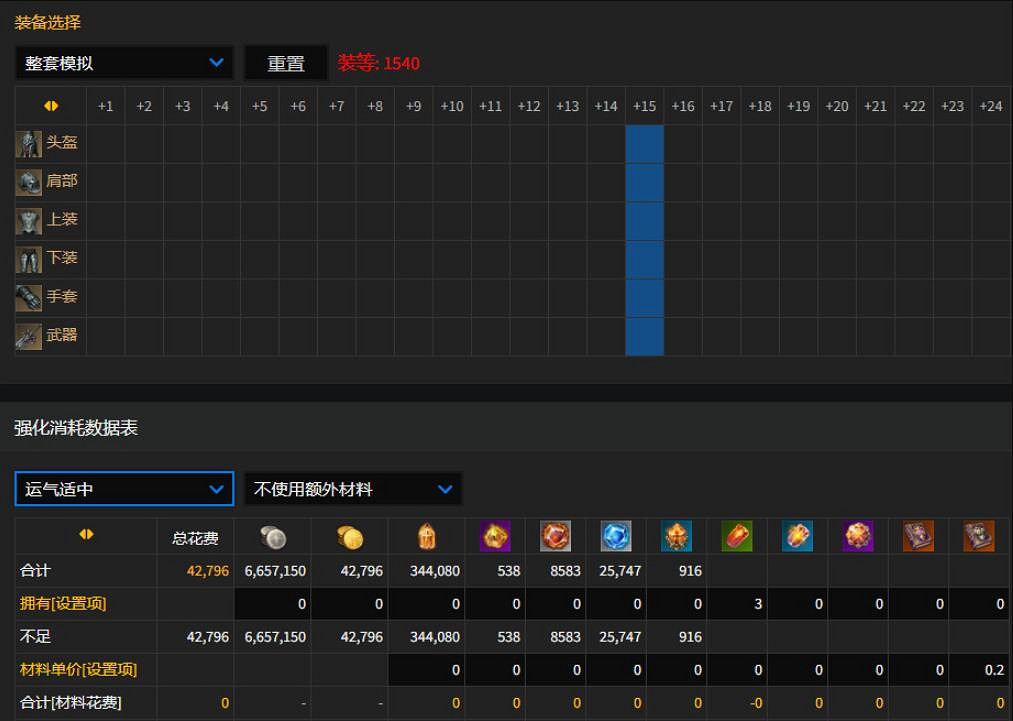Click the 0.2 material unit price field
The width and height of the screenshot is (1013, 721).
click(978, 670)
